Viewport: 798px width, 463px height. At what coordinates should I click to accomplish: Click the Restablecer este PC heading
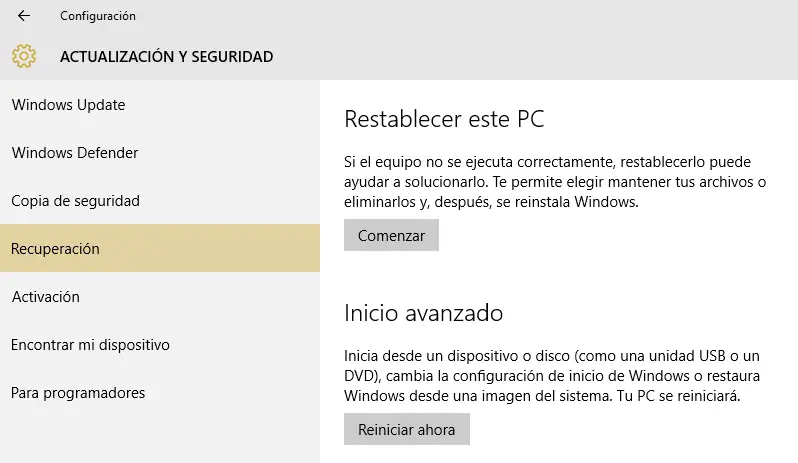click(444, 119)
